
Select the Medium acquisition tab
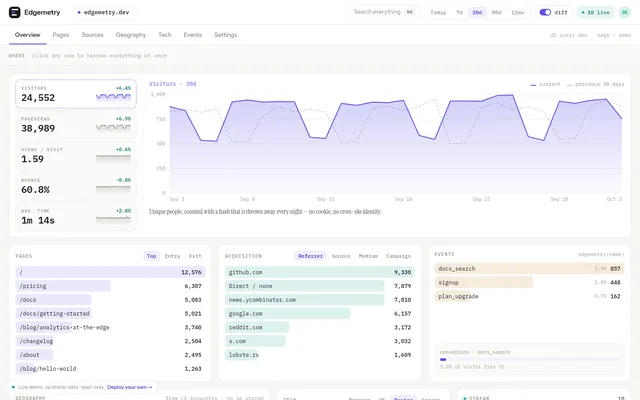(368, 256)
